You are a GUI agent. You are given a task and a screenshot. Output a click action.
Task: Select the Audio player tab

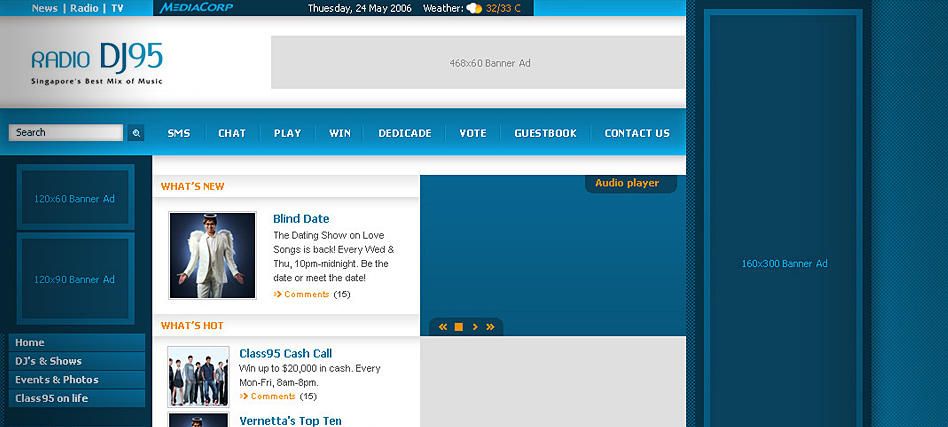[631, 183]
